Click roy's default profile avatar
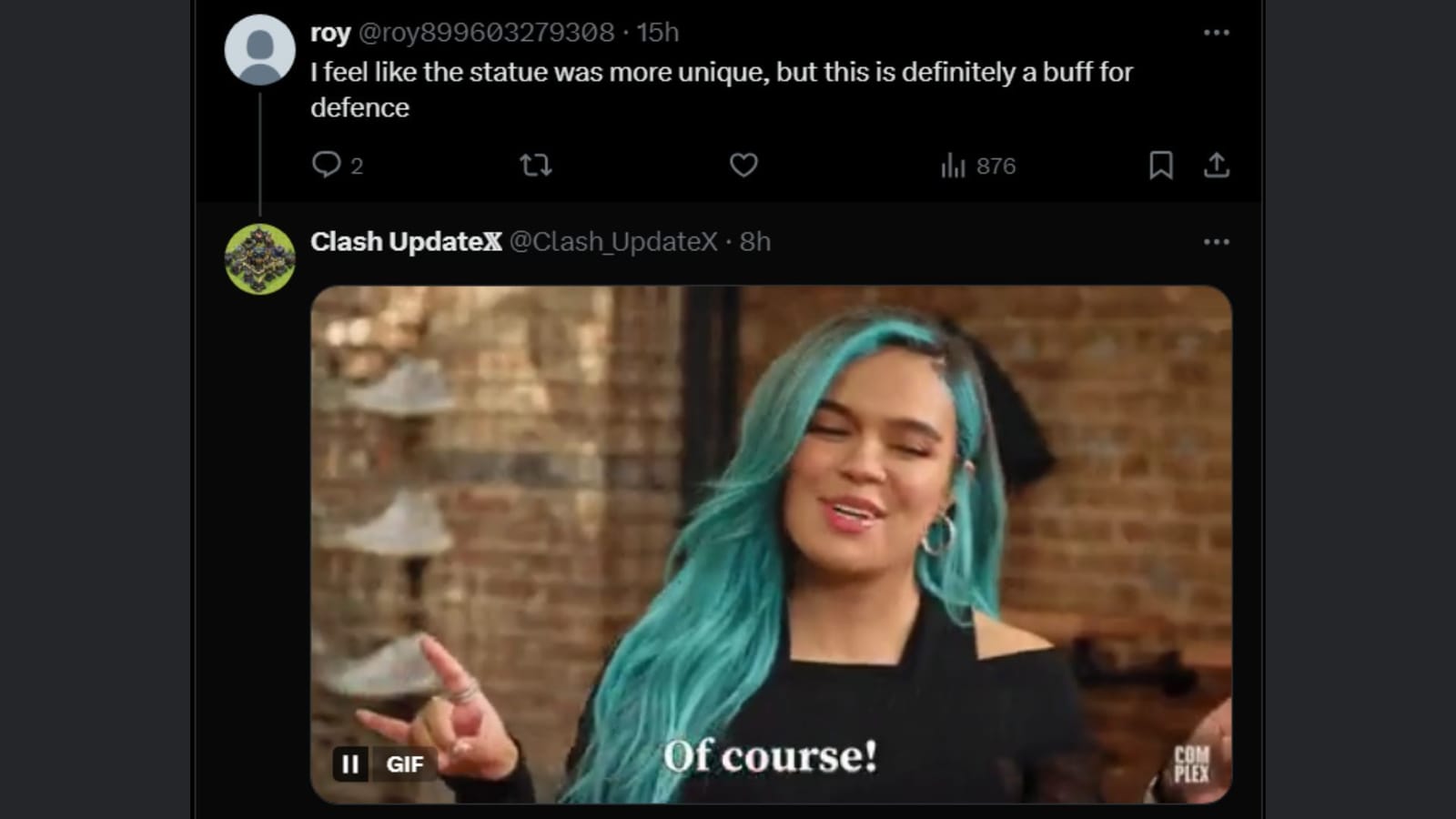1456x819 pixels. point(259,49)
